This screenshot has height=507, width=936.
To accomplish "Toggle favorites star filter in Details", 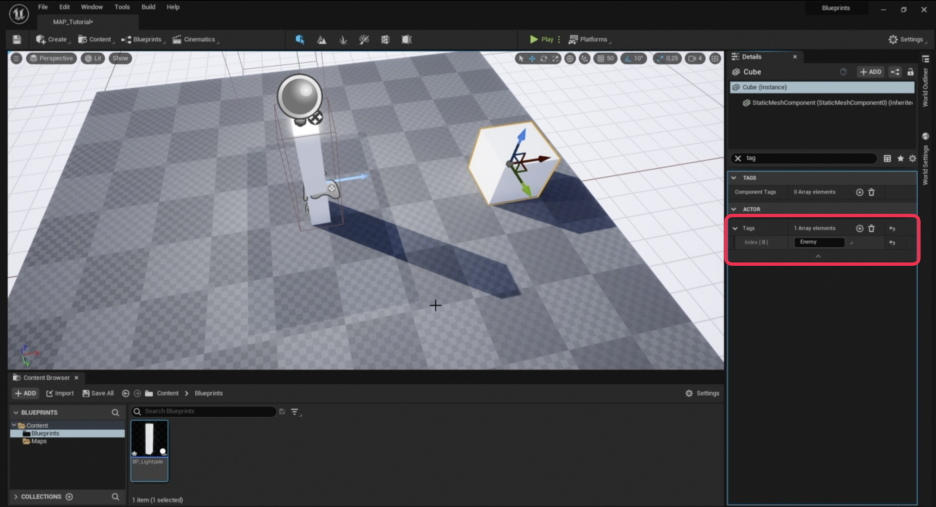I will coord(901,158).
